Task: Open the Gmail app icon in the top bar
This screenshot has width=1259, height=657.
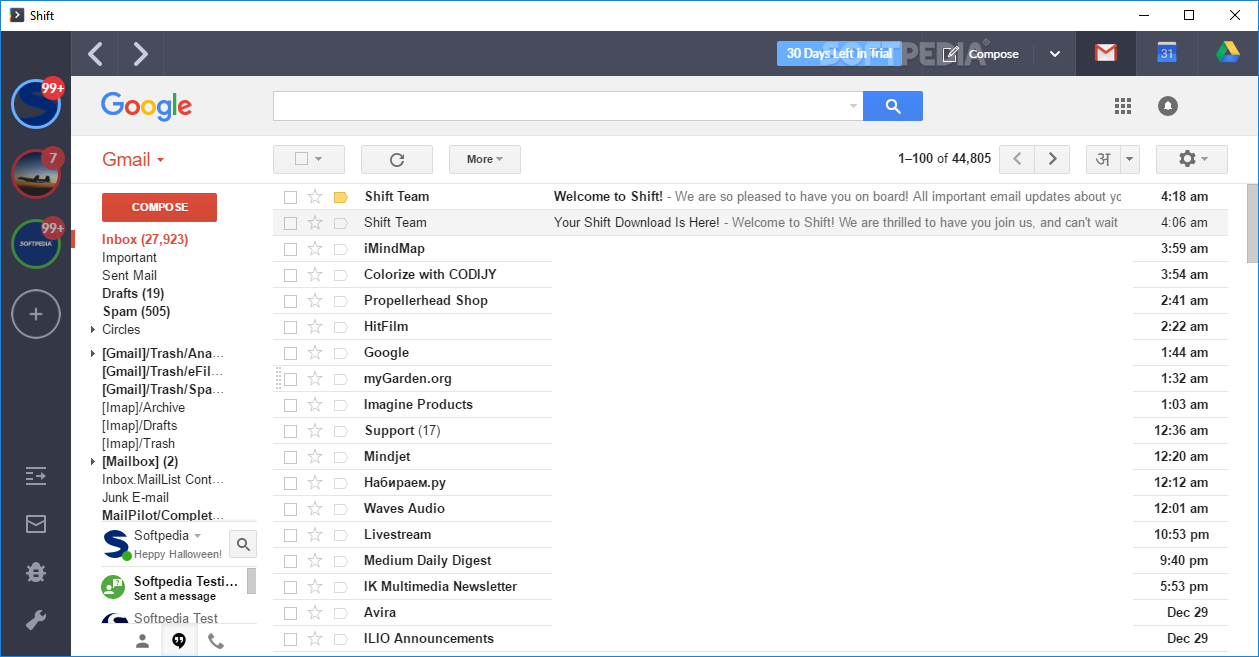Action: [1106, 54]
